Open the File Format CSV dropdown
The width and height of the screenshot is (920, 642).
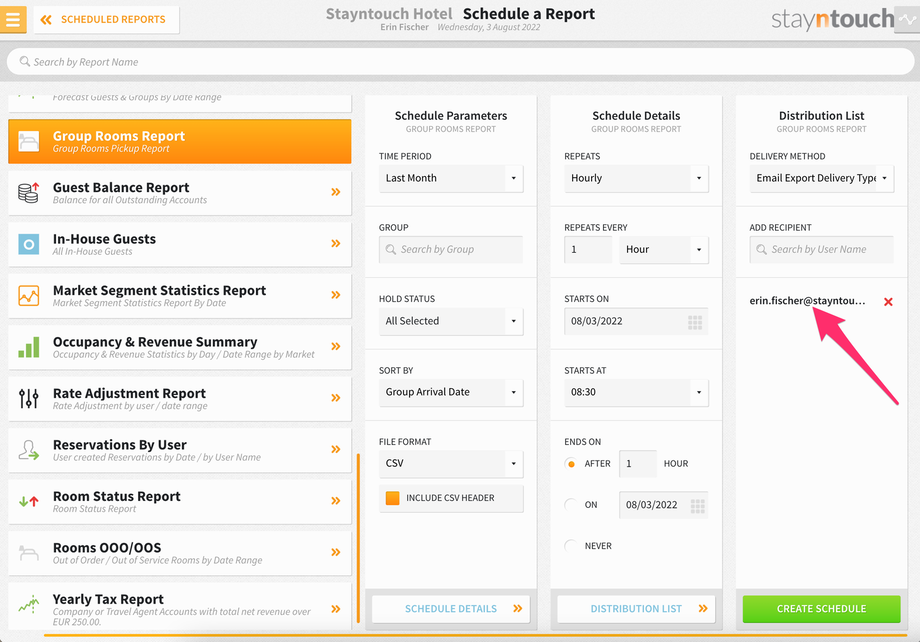pos(451,464)
